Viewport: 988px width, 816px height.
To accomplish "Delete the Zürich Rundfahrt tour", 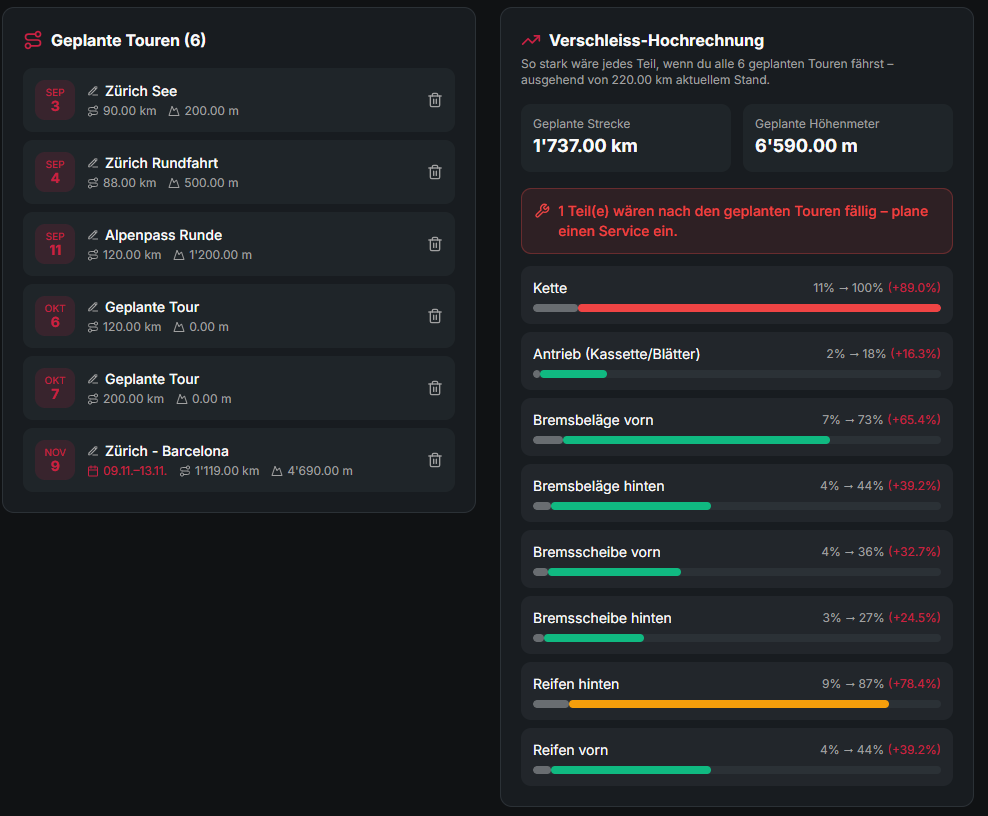I will [x=435, y=172].
